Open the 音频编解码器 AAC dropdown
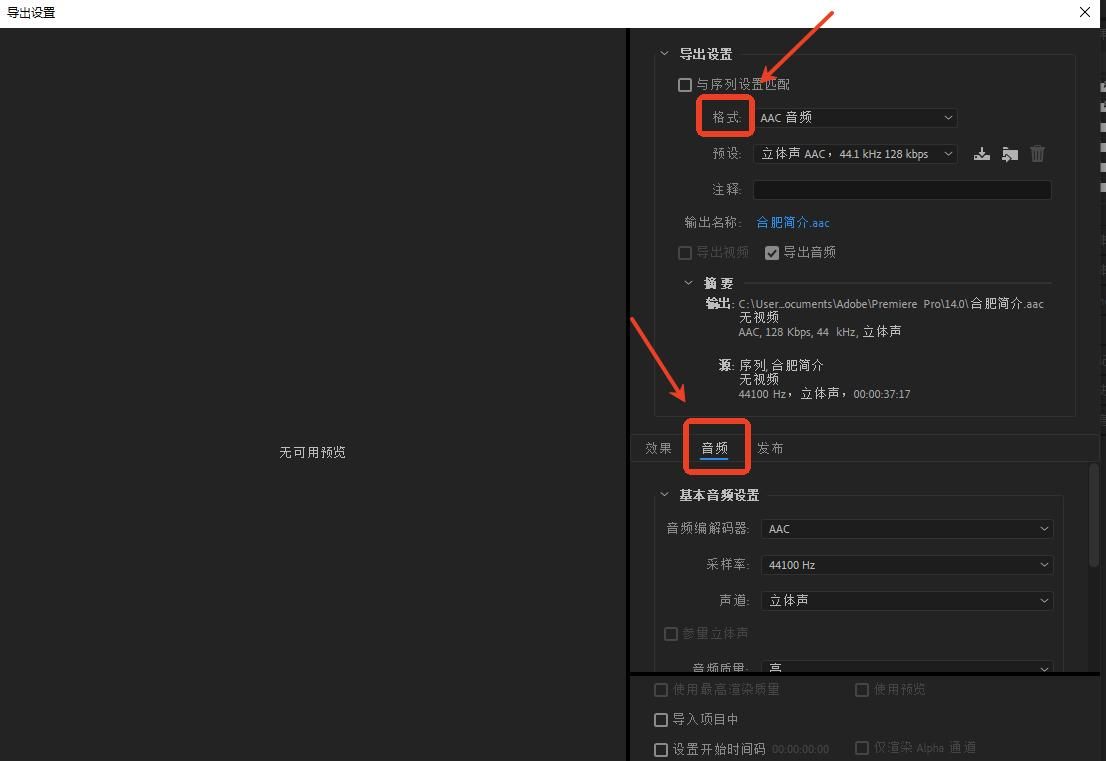1106x761 pixels. click(907, 529)
